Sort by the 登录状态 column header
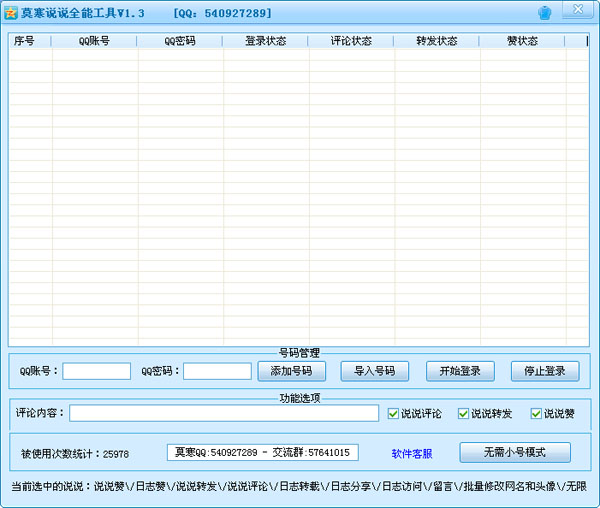Image resolution: width=600 pixels, height=508 pixels. click(x=265, y=42)
